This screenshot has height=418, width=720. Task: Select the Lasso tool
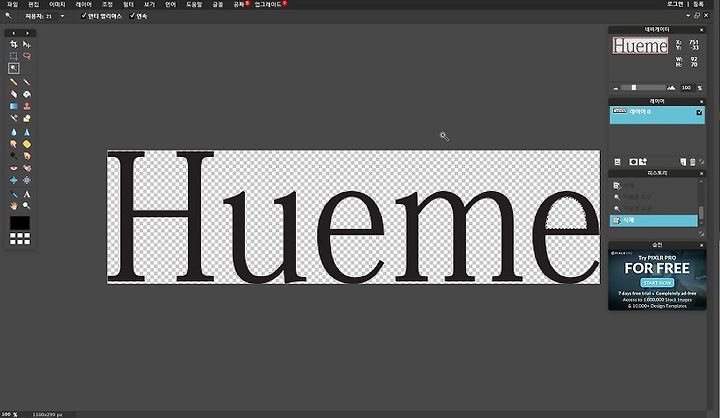[x=27, y=56]
